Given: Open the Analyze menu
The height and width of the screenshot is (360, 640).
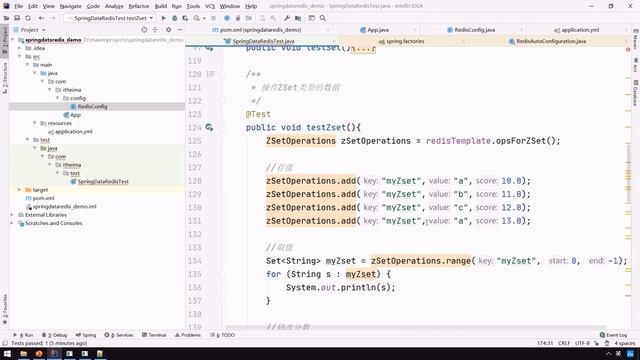Looking at the screenshot, I should (x=114, y=6).
